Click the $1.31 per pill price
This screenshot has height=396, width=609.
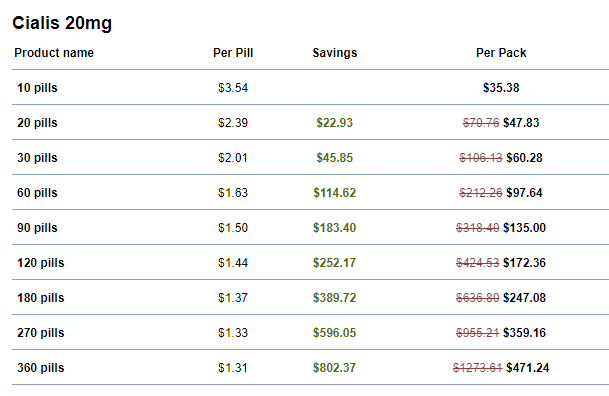click(x=233, y=368)
